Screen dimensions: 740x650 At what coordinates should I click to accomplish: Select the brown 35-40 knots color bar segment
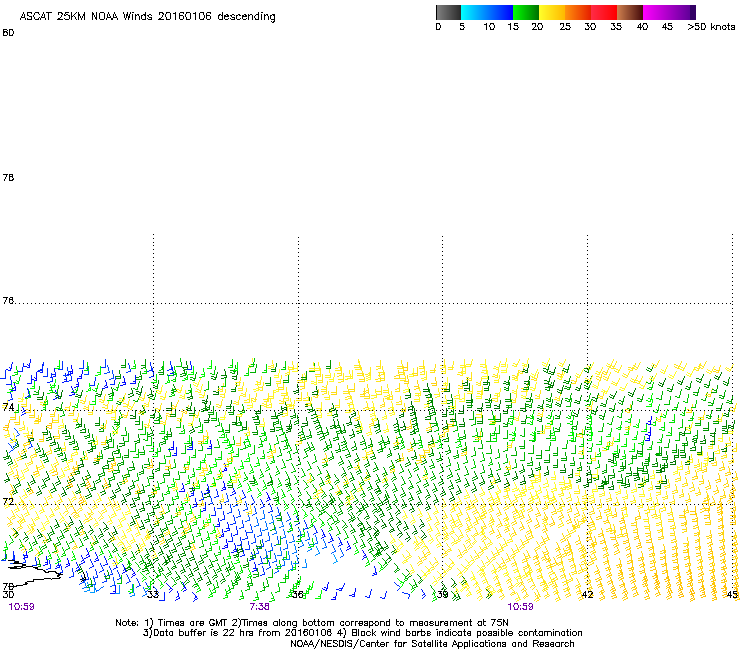pyautogui.click(x=630, y=12)
